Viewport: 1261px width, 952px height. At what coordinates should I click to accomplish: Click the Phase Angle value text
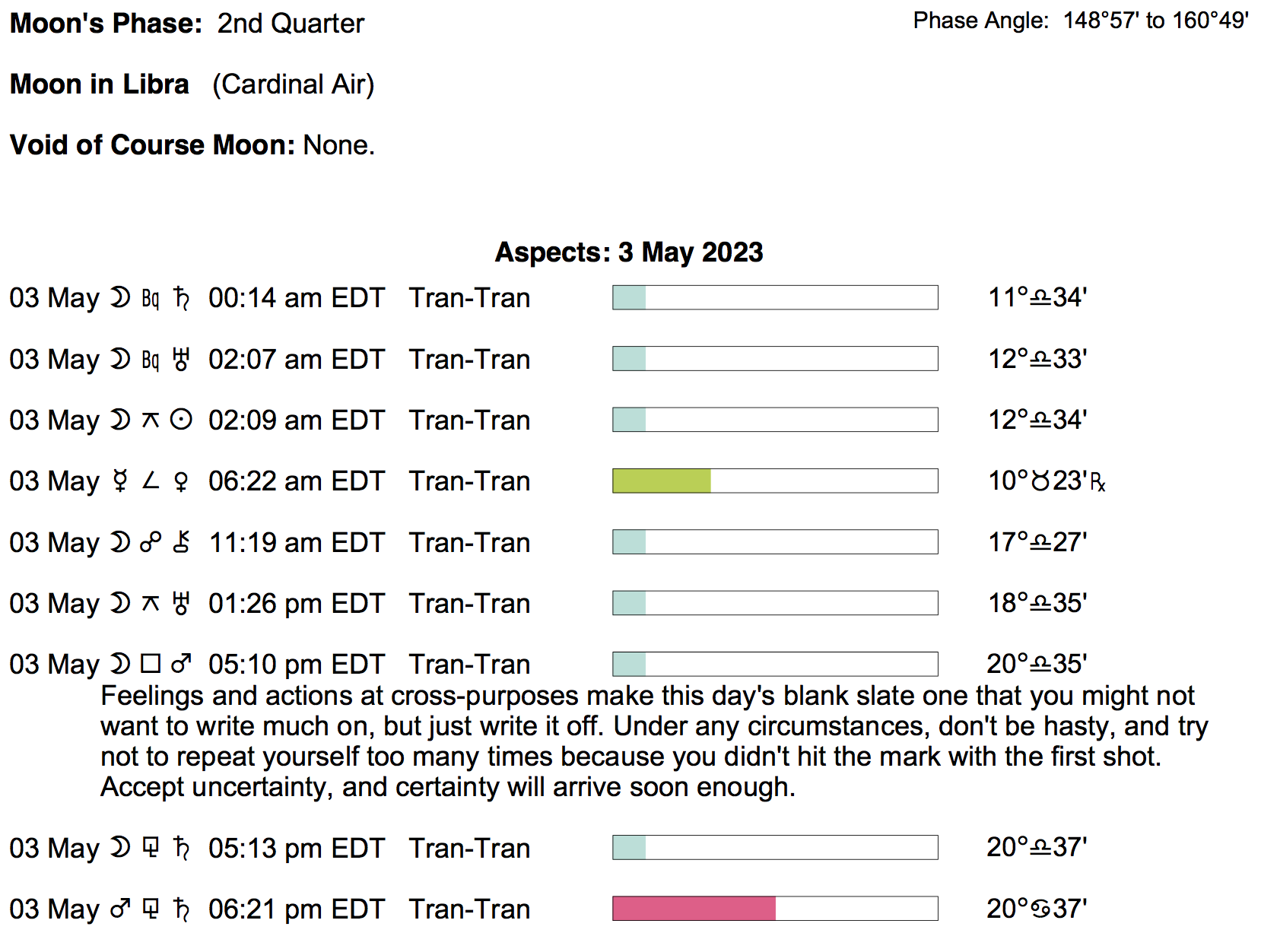tap(1155, 21)
